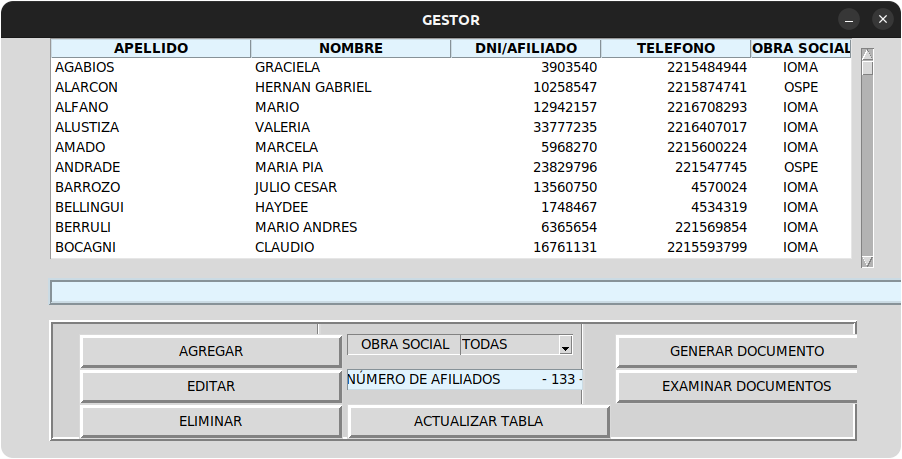Click the ELIMINAR button

210,421
